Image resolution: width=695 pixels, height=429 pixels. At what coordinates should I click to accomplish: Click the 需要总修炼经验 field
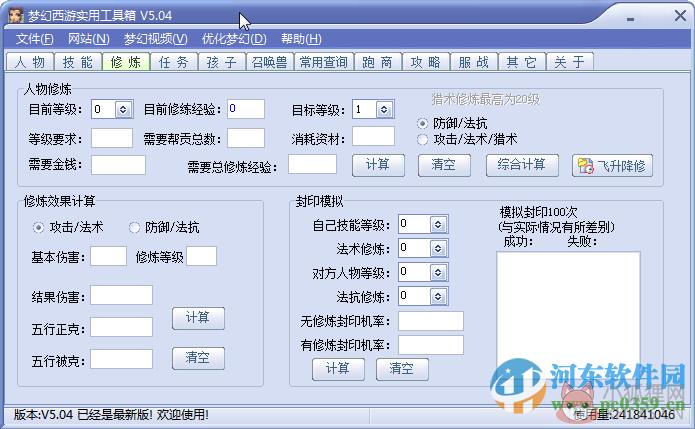(x=312, y=164)
